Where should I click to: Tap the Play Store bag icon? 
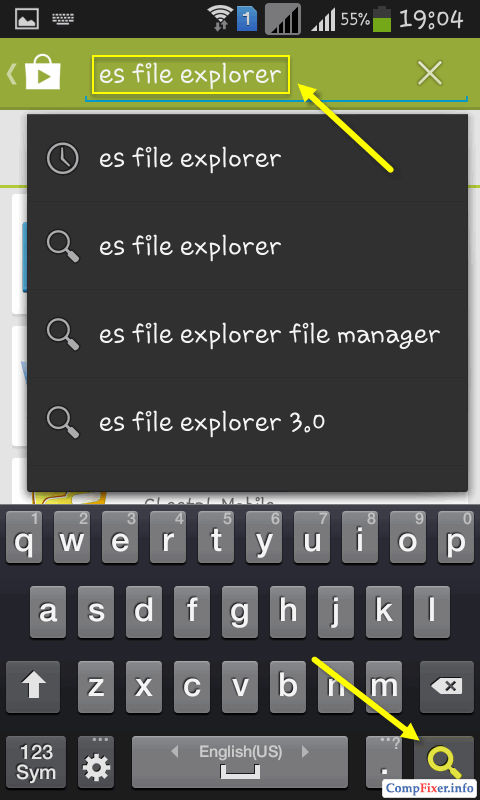coord(43,74)
